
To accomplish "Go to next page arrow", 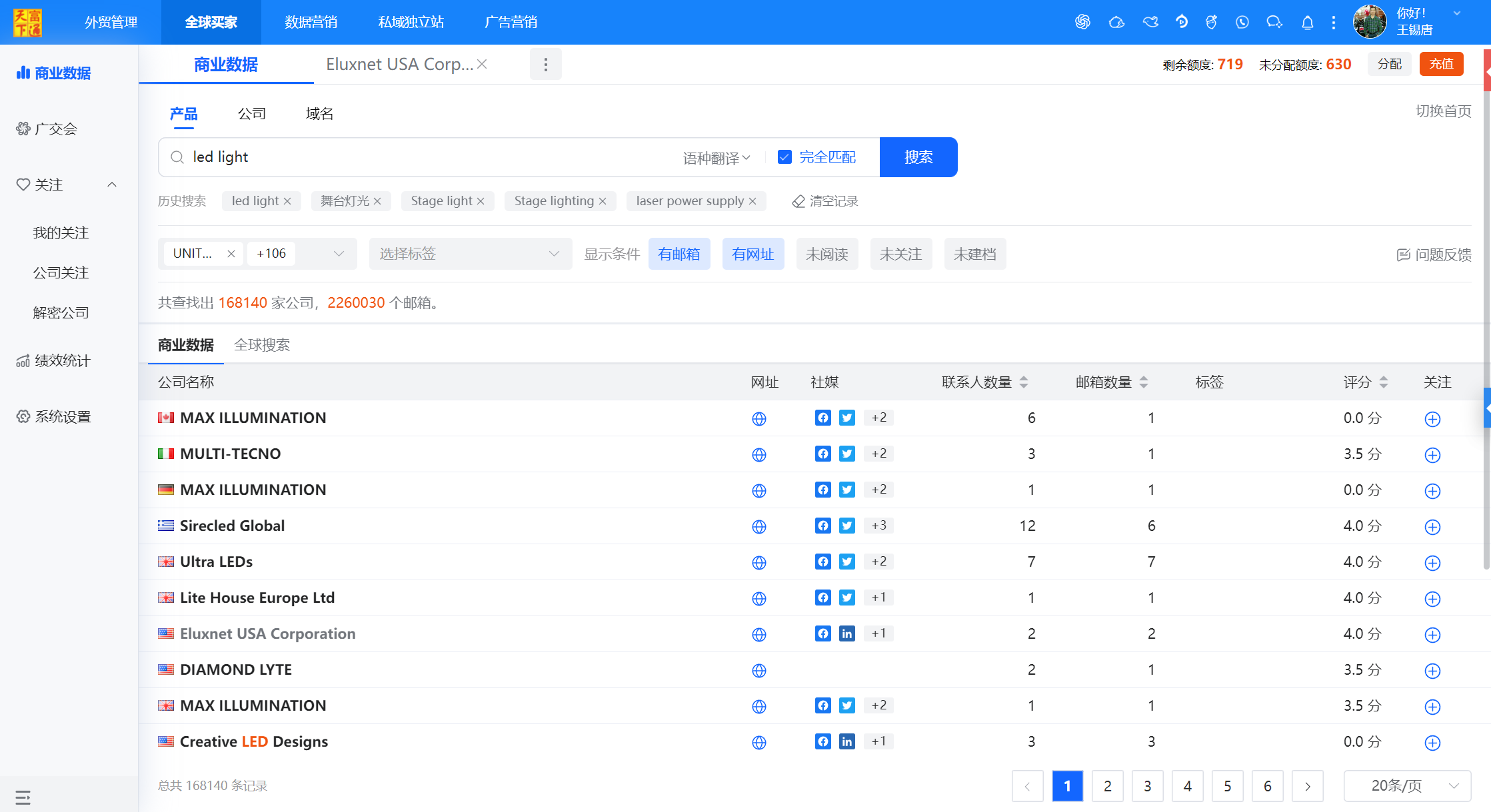I will point(1308,786).
